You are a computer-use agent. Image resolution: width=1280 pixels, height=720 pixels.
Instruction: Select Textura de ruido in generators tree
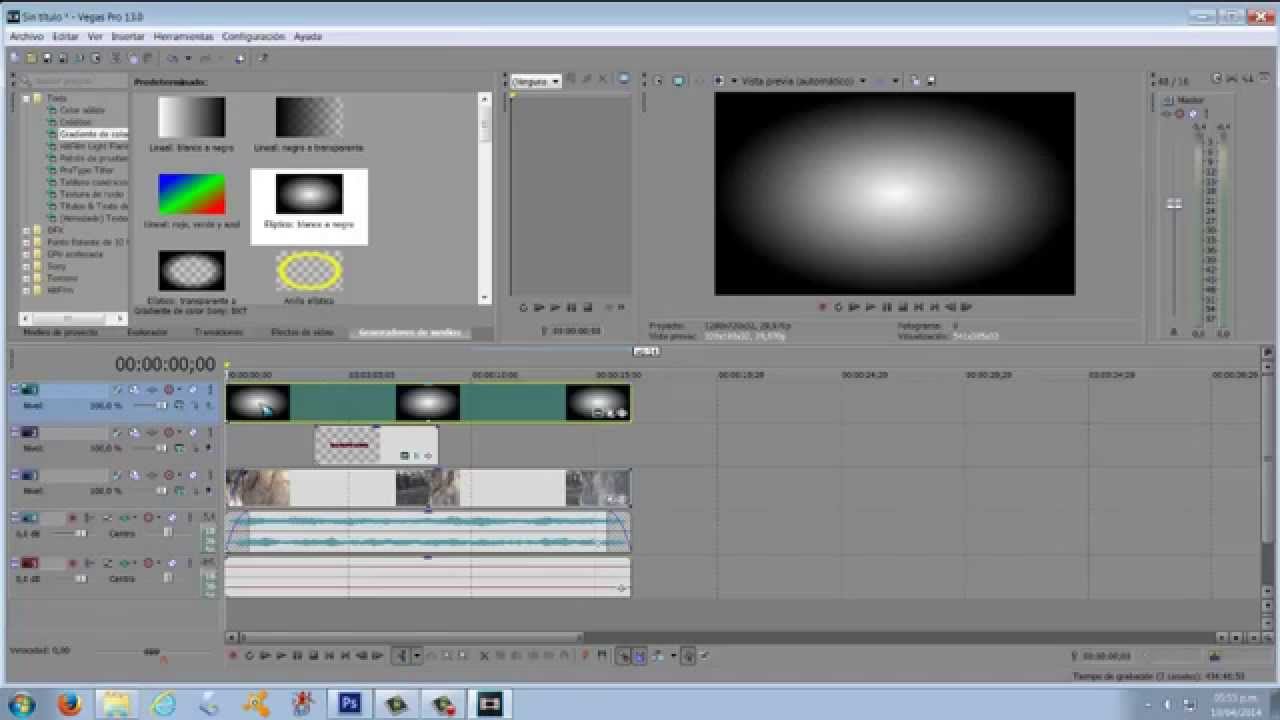pyautogui.click(x=92, y=194)
